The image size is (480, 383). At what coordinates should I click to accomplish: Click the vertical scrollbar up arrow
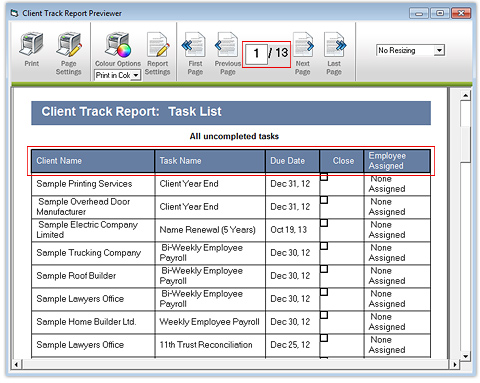[x=465, y=96]
